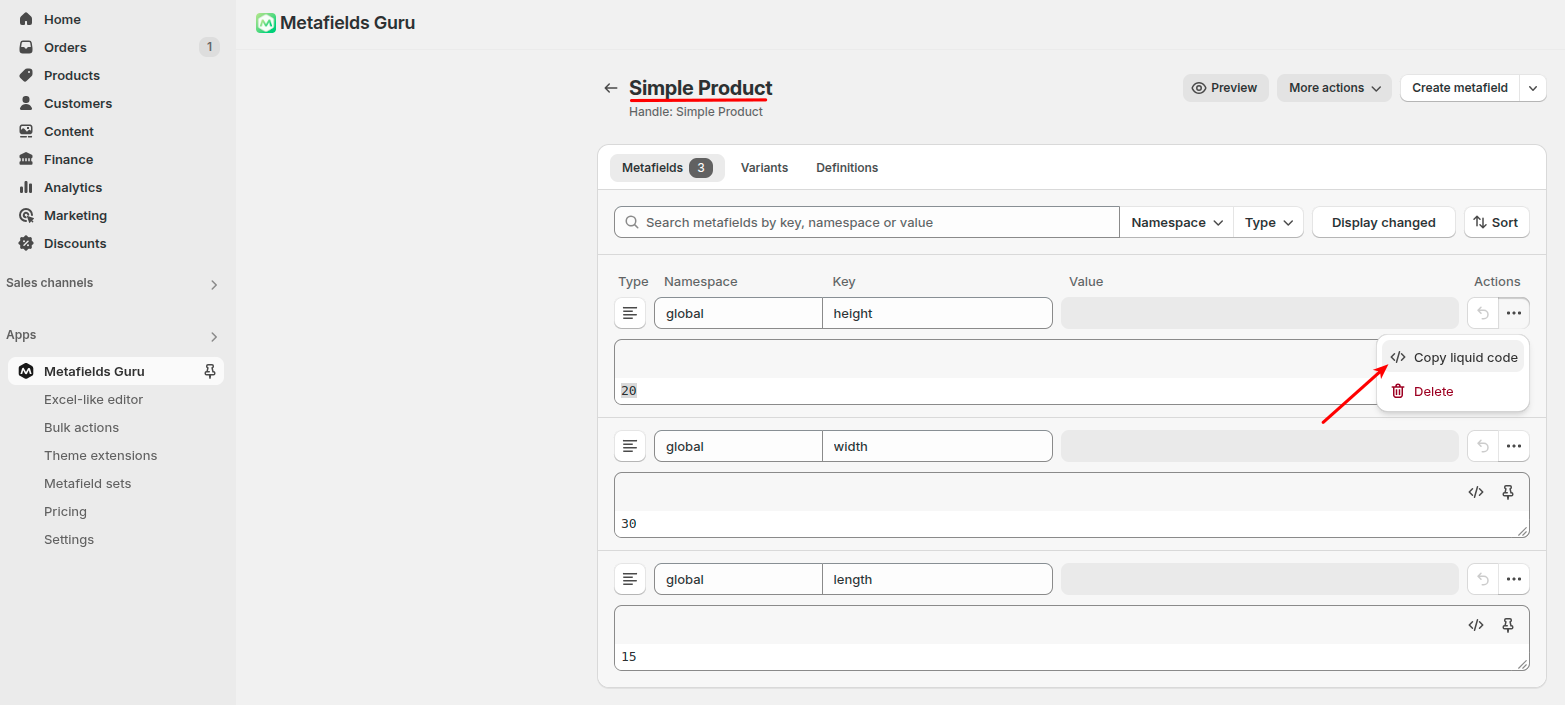Open dropdown arrow next to Create metafield
Viewport: 1565px width, 705px height.
1533,88
